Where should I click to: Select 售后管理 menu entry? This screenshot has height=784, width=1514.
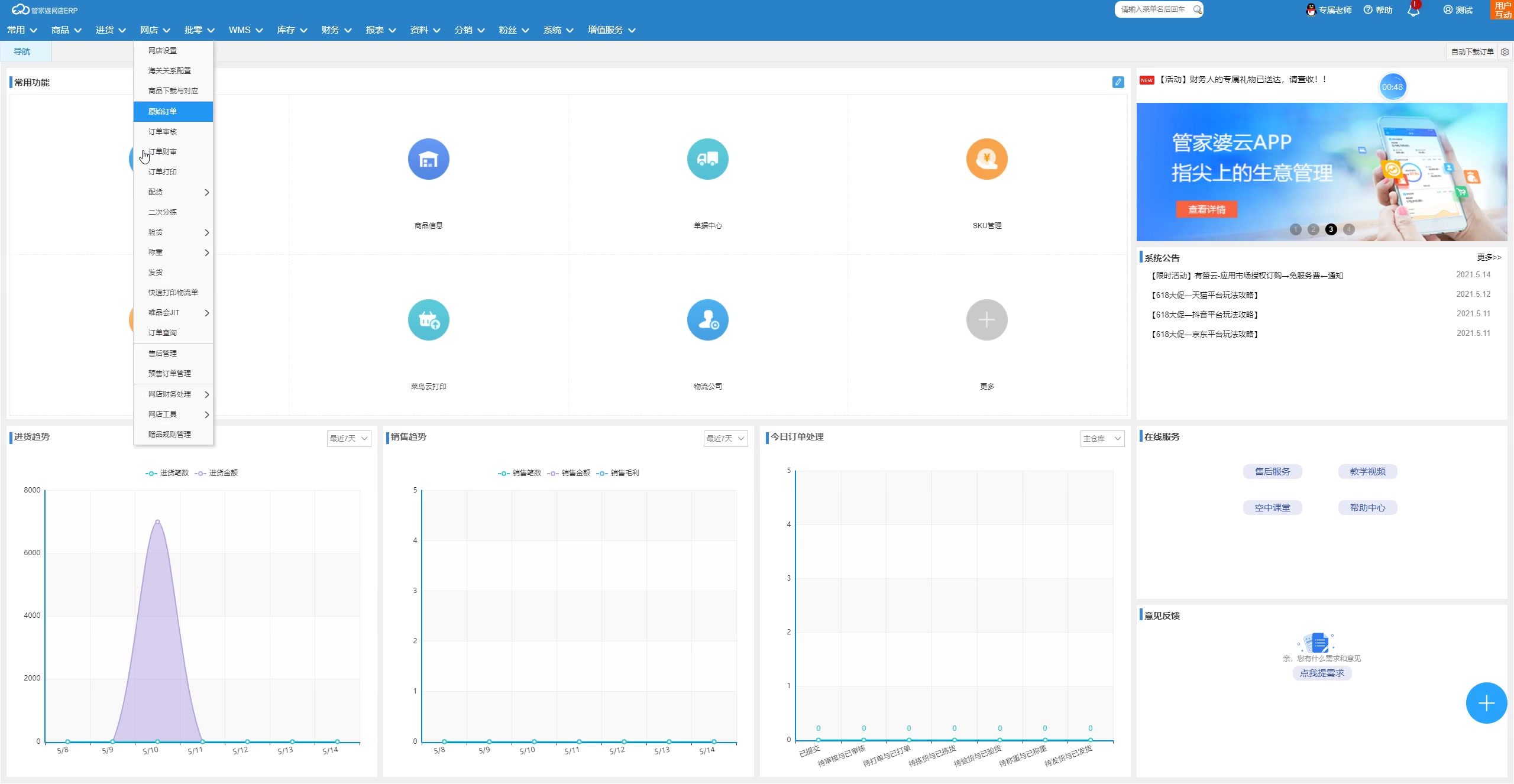point(173,354)
